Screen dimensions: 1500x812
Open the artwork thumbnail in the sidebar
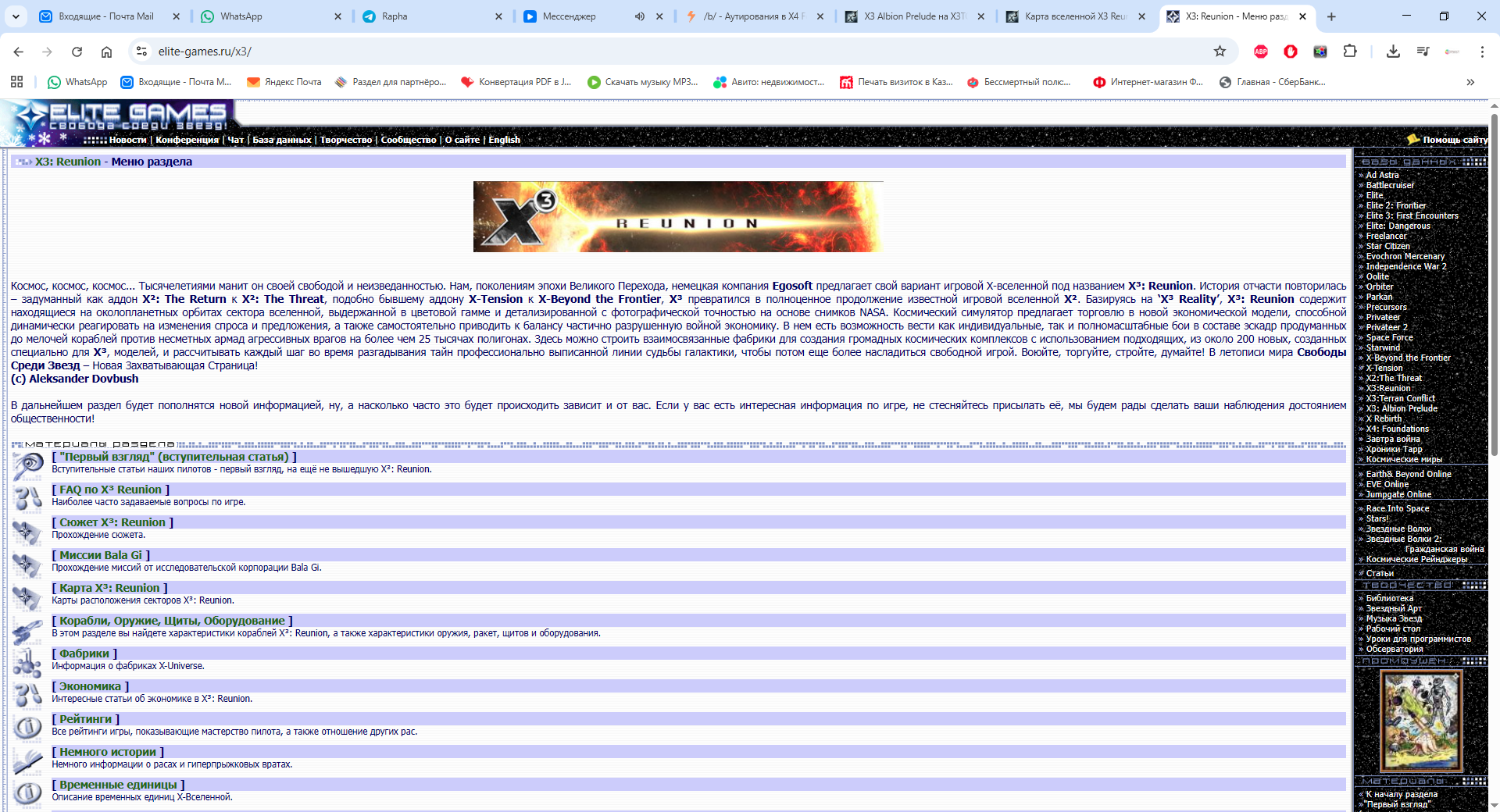tap(1421, 721)
